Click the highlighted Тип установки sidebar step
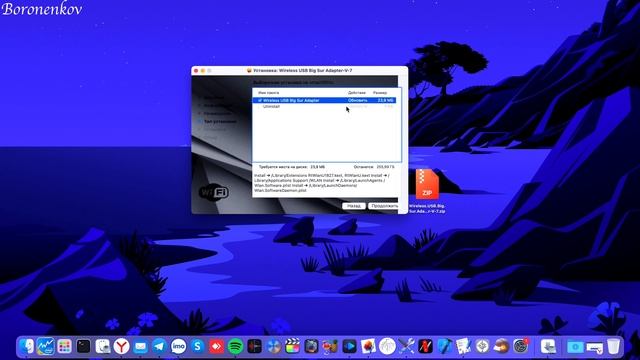Screen dimensions: 640x360 (x=220, y=121)
